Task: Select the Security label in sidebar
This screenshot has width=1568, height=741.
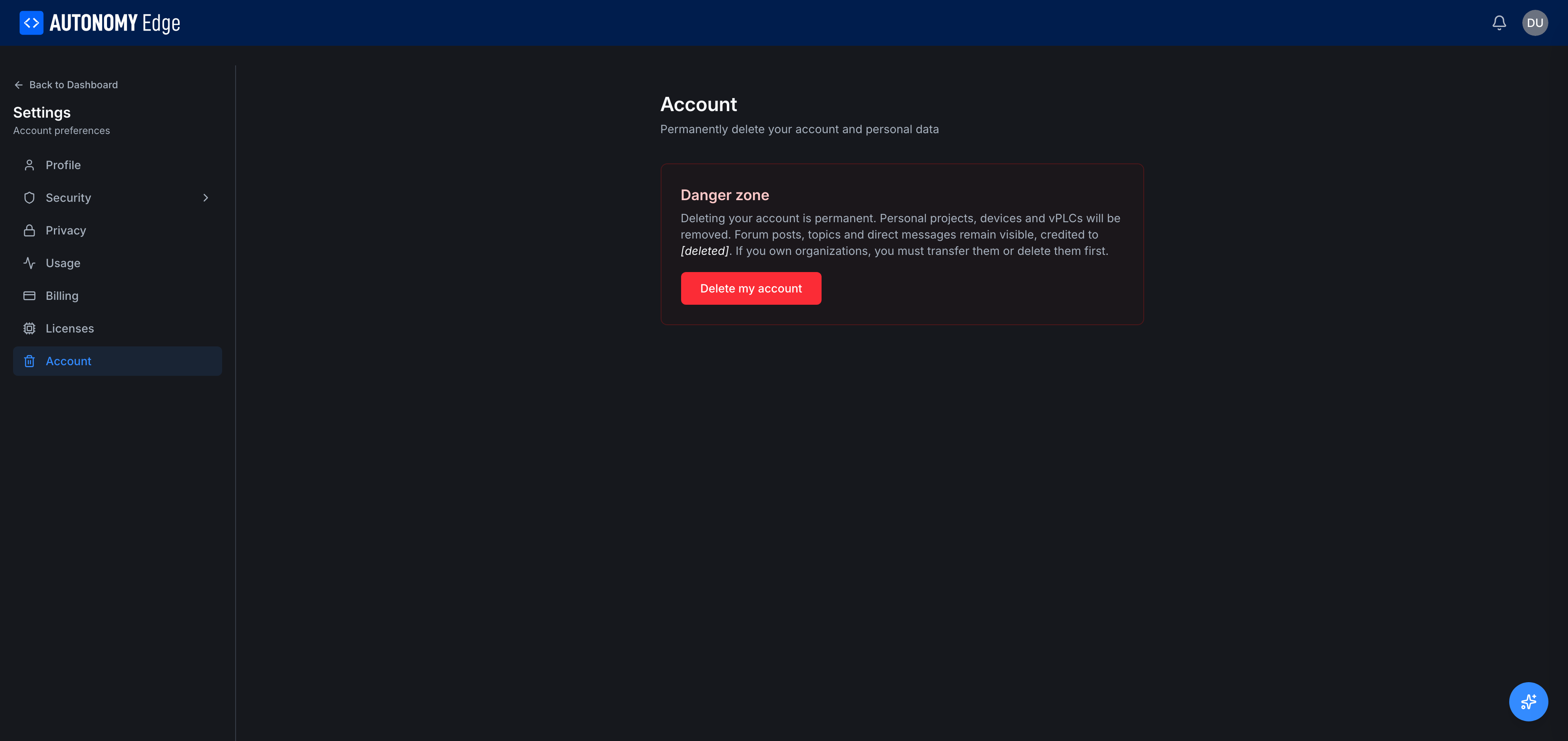Action: pos(68,198)
